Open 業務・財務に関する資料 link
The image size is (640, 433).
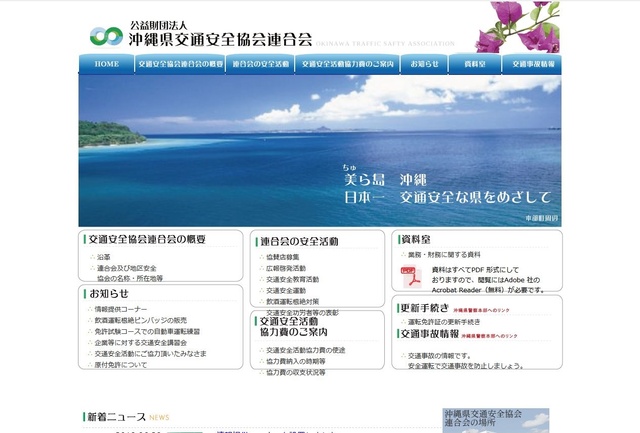444,255
